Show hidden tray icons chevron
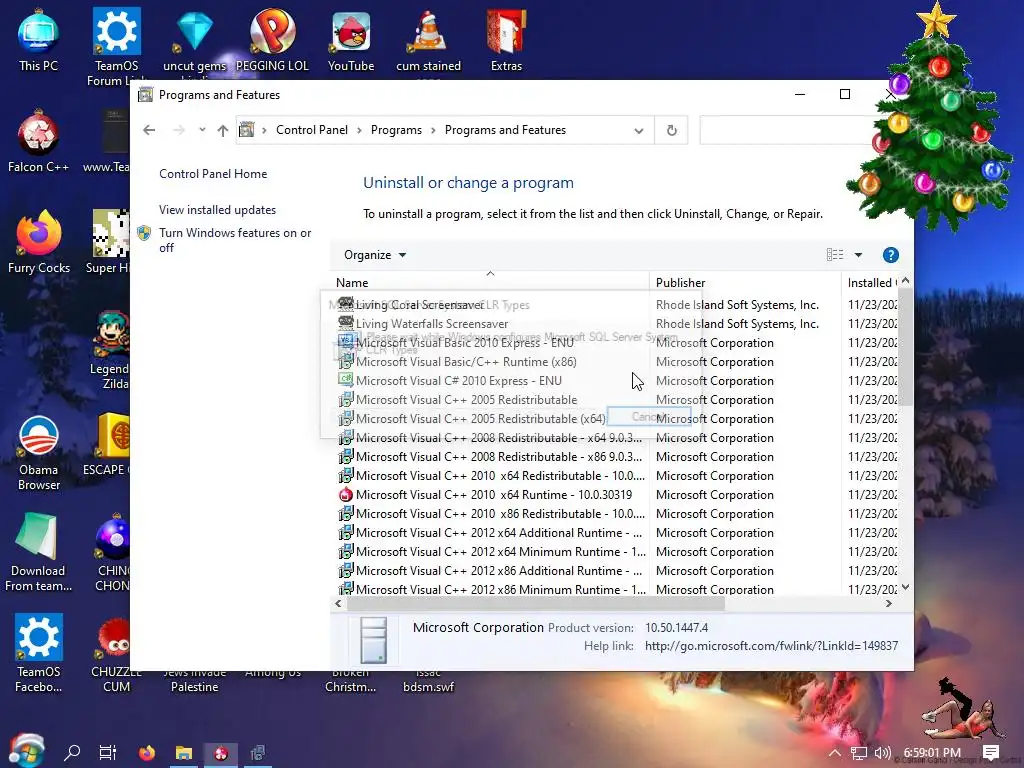Viewport: 1024px width, 768px height. pos(835,753)
